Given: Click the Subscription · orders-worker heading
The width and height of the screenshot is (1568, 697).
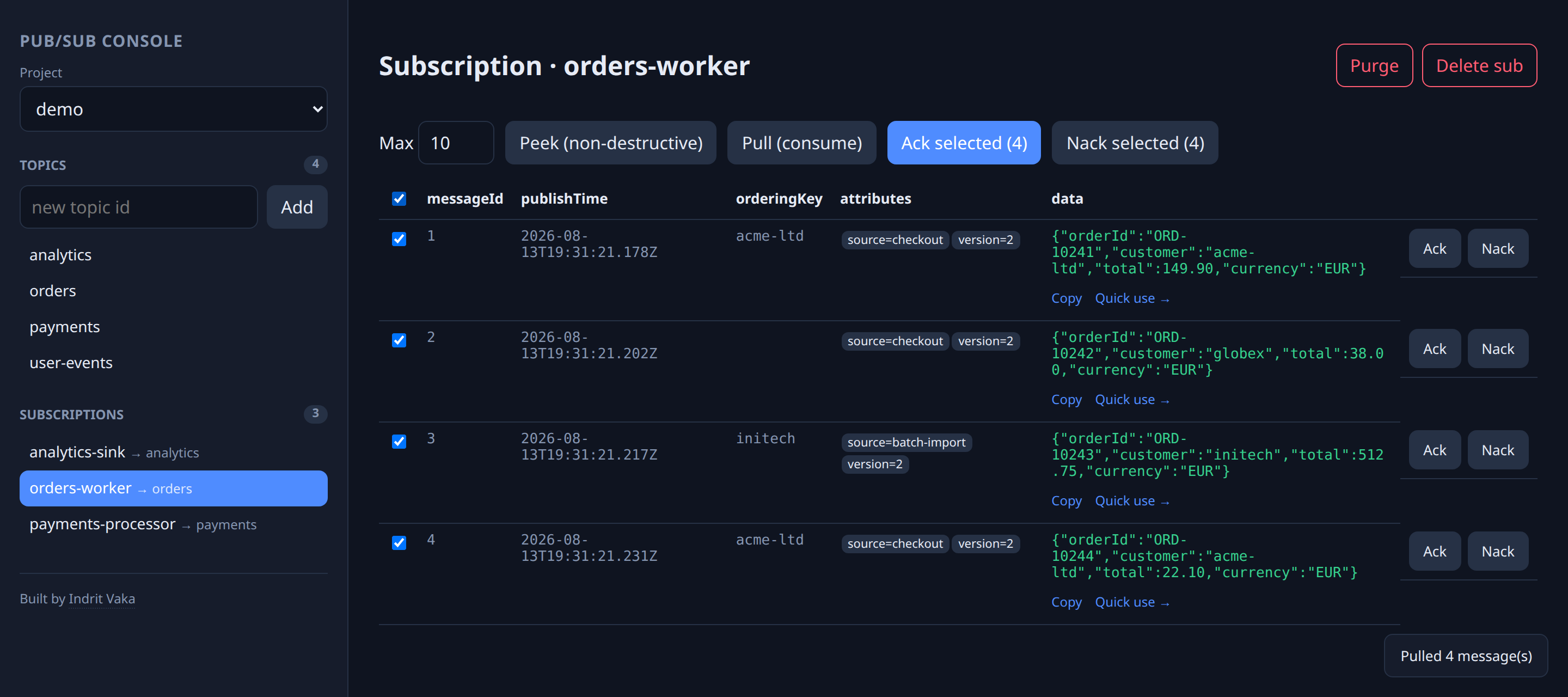Looking at the screenshot, I should click(564, 66).
